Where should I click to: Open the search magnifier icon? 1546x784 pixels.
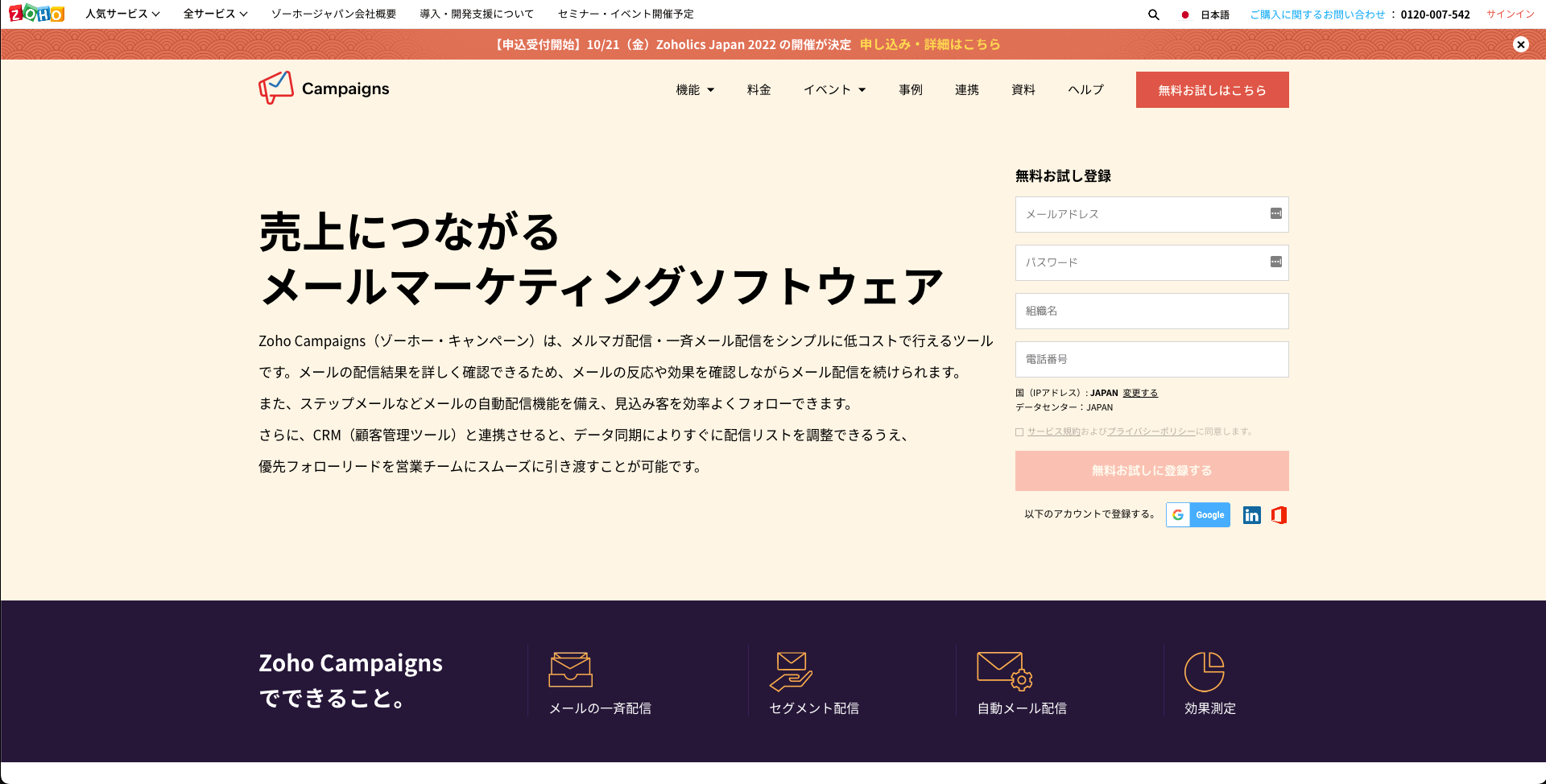[x=1153, y=14]
